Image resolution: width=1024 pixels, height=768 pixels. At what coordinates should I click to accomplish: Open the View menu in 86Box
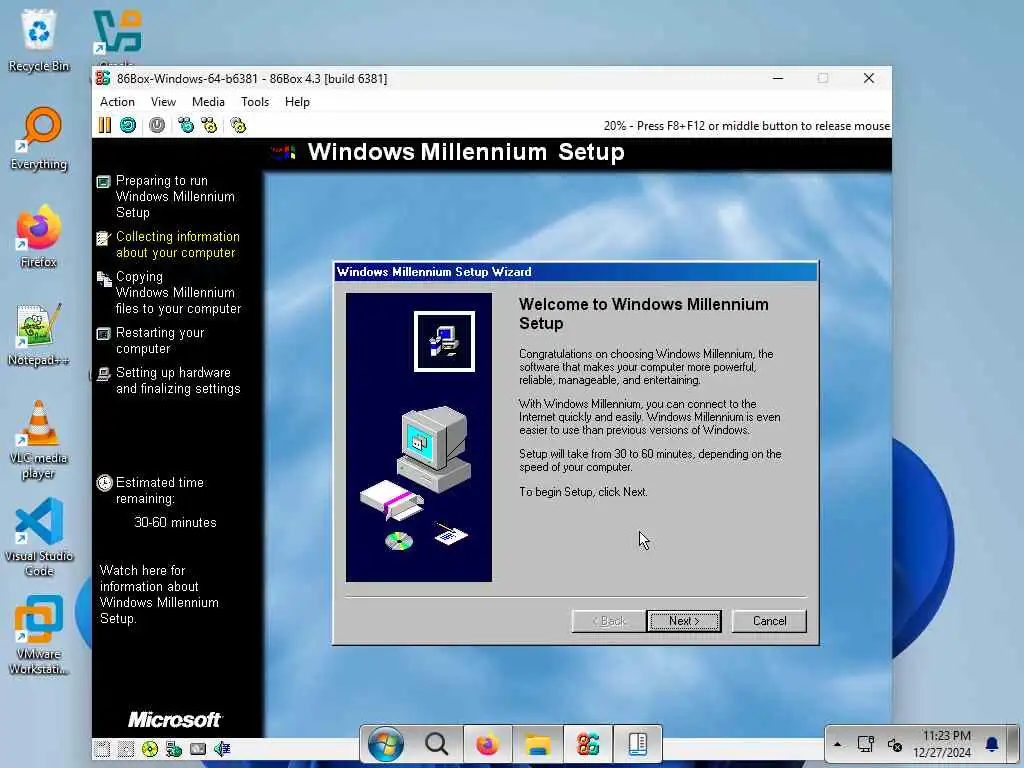point(163,102)
